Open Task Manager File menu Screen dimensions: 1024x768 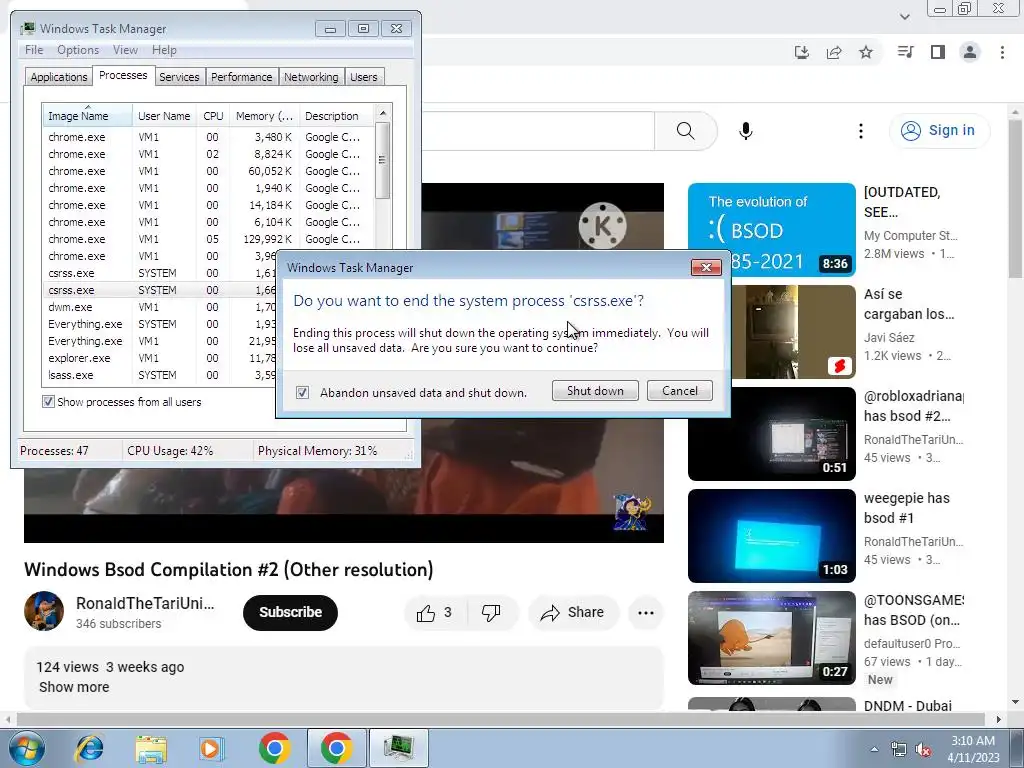(34, 50)
